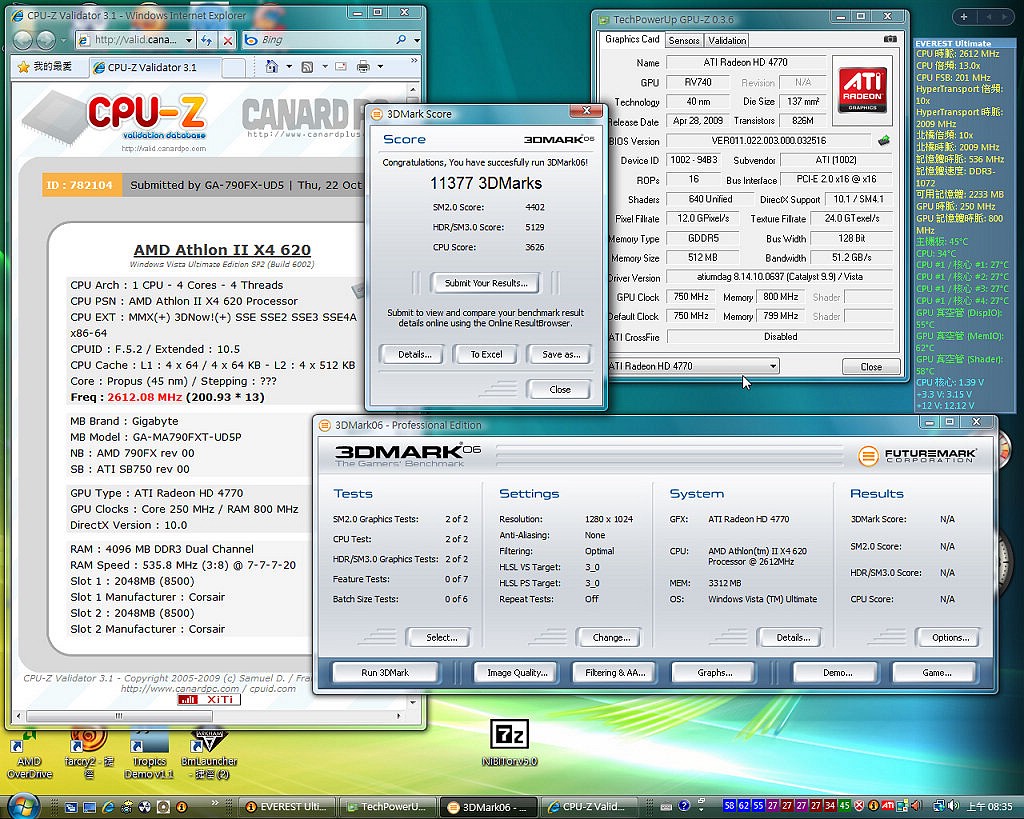Click the Close button in GPU-Z

(871, 366)
